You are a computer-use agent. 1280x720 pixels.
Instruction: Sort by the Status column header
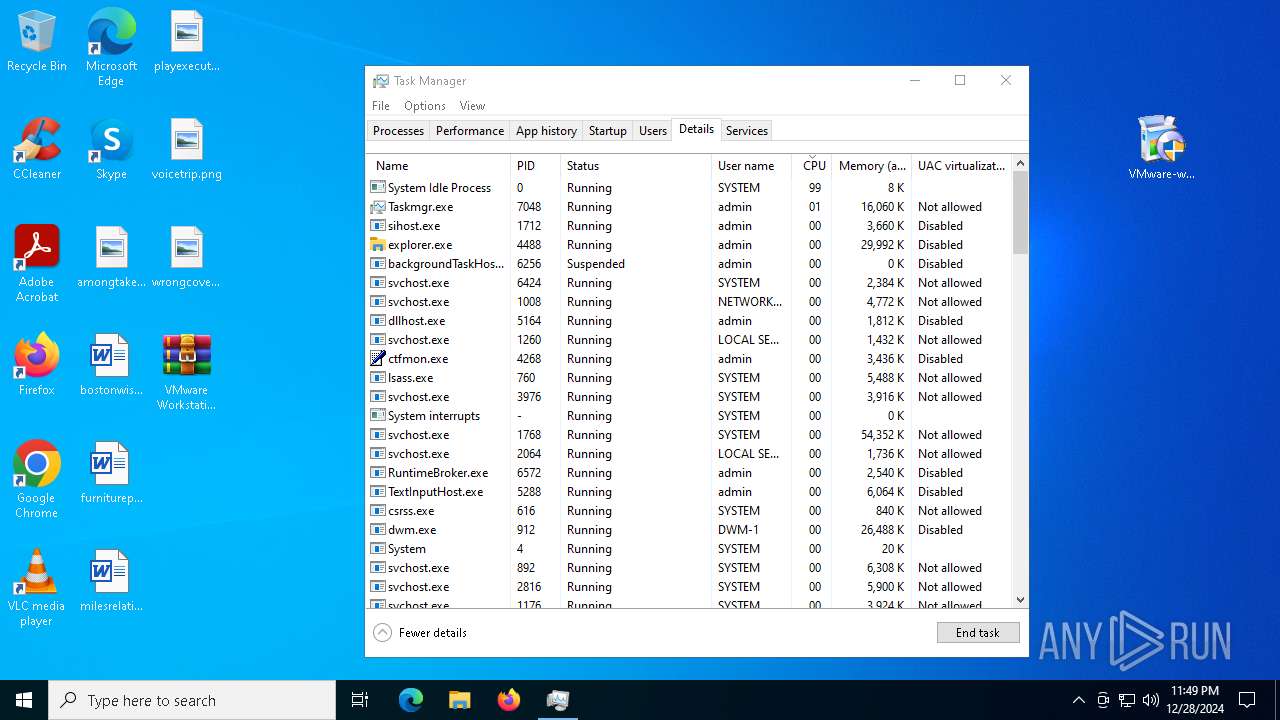coord(636,166)
